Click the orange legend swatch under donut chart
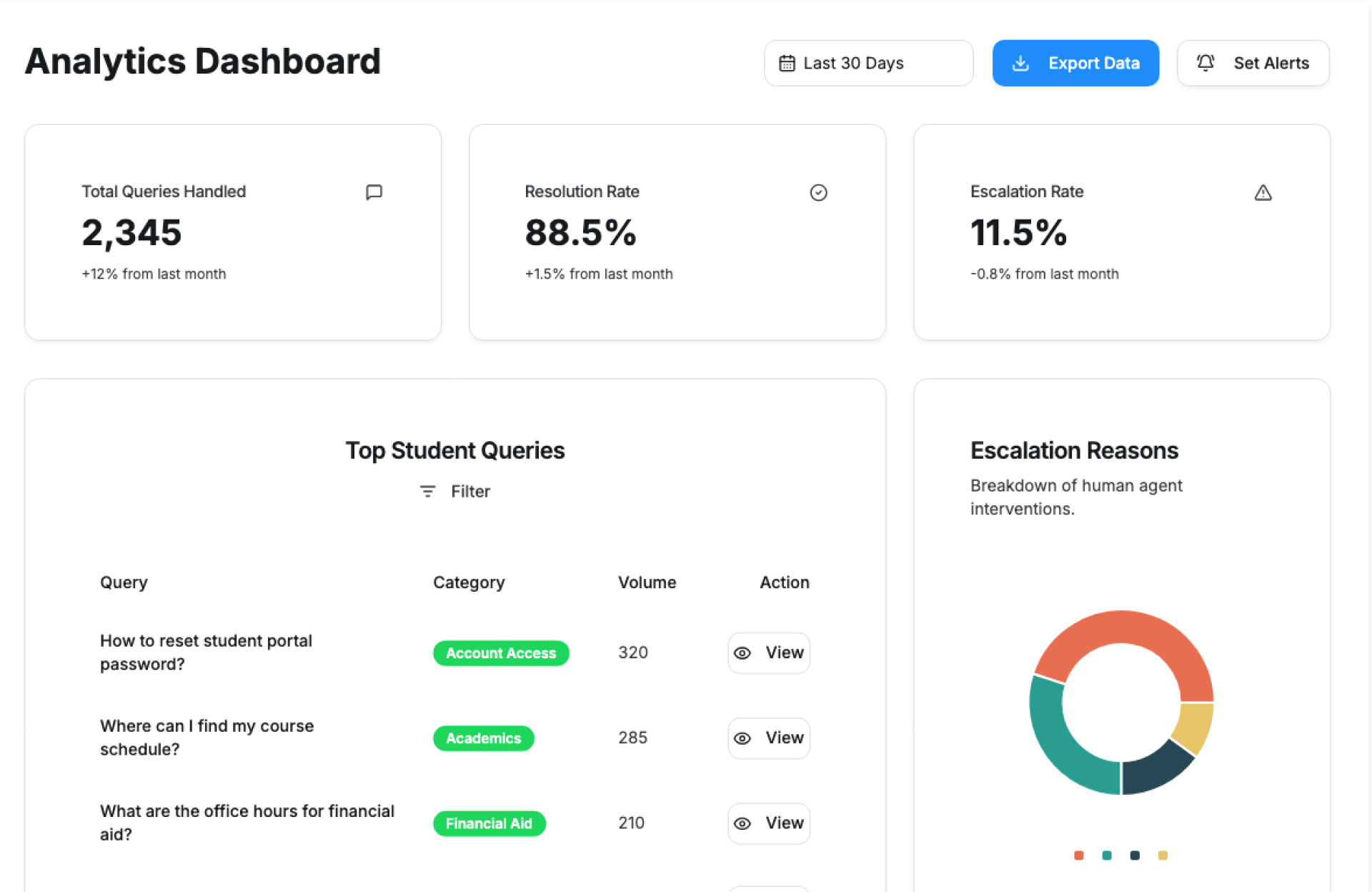The width and height of the screenshot is (1372, 892). 1079,856
